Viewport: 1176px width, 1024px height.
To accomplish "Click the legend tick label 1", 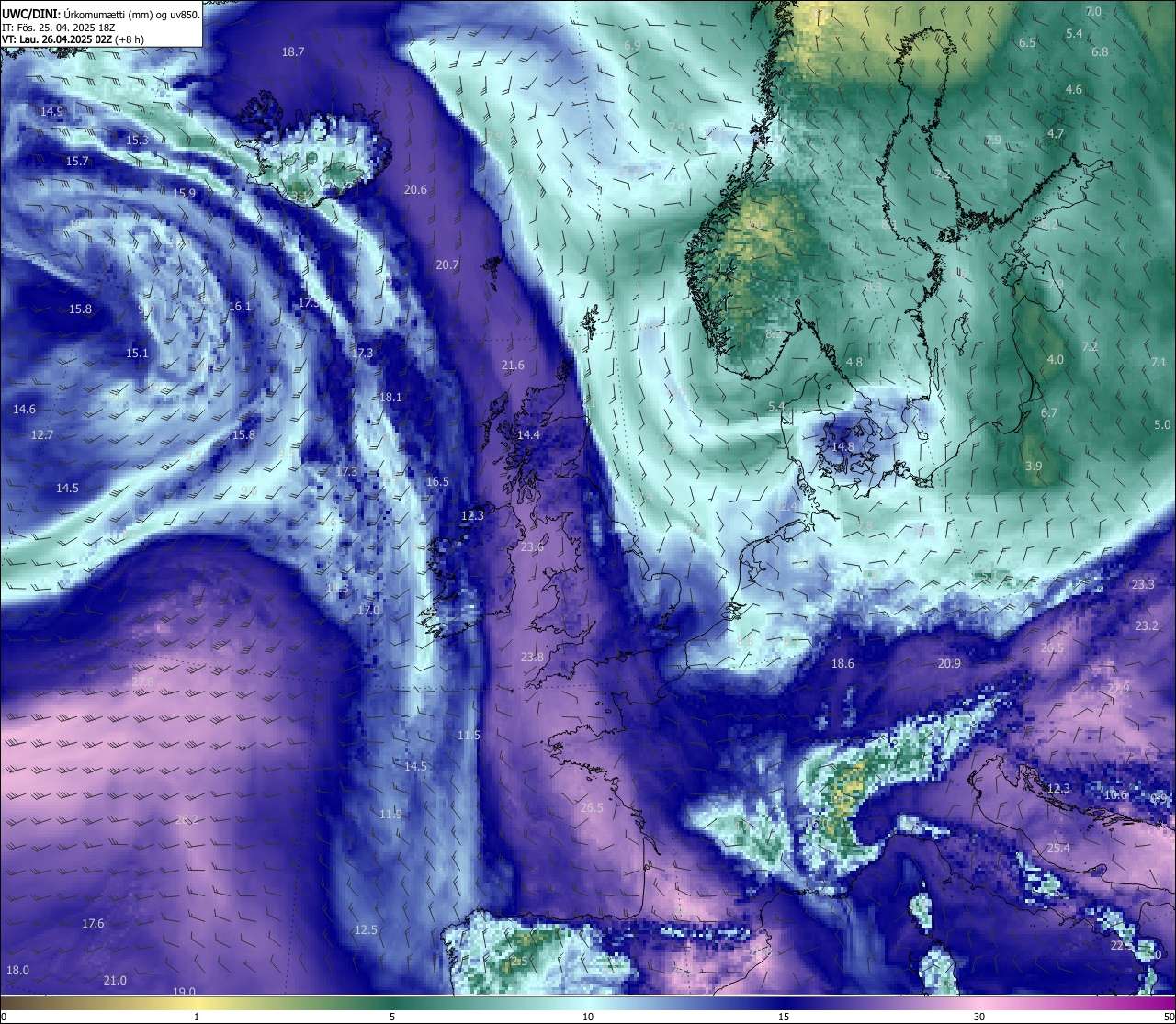I will [x=197, y=1017].
